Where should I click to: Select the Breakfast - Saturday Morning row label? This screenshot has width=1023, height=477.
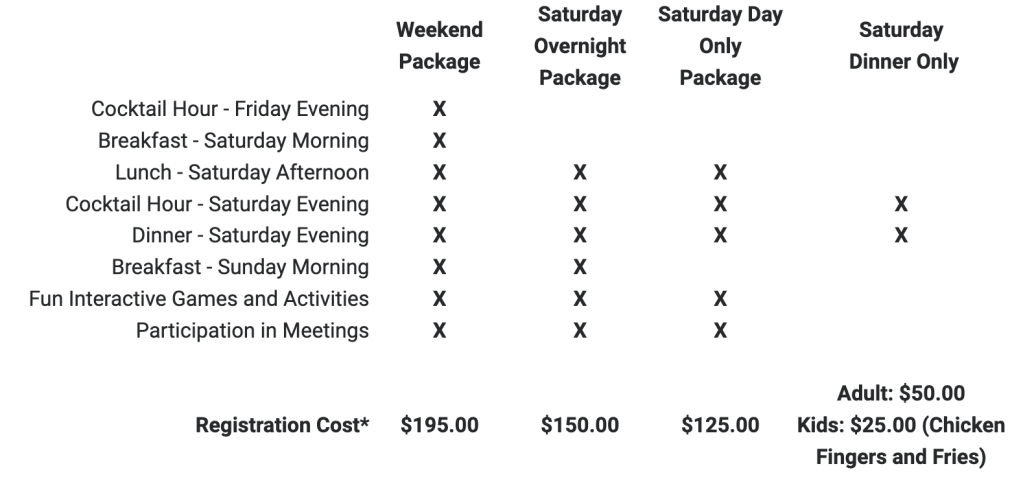pos(233,140)
